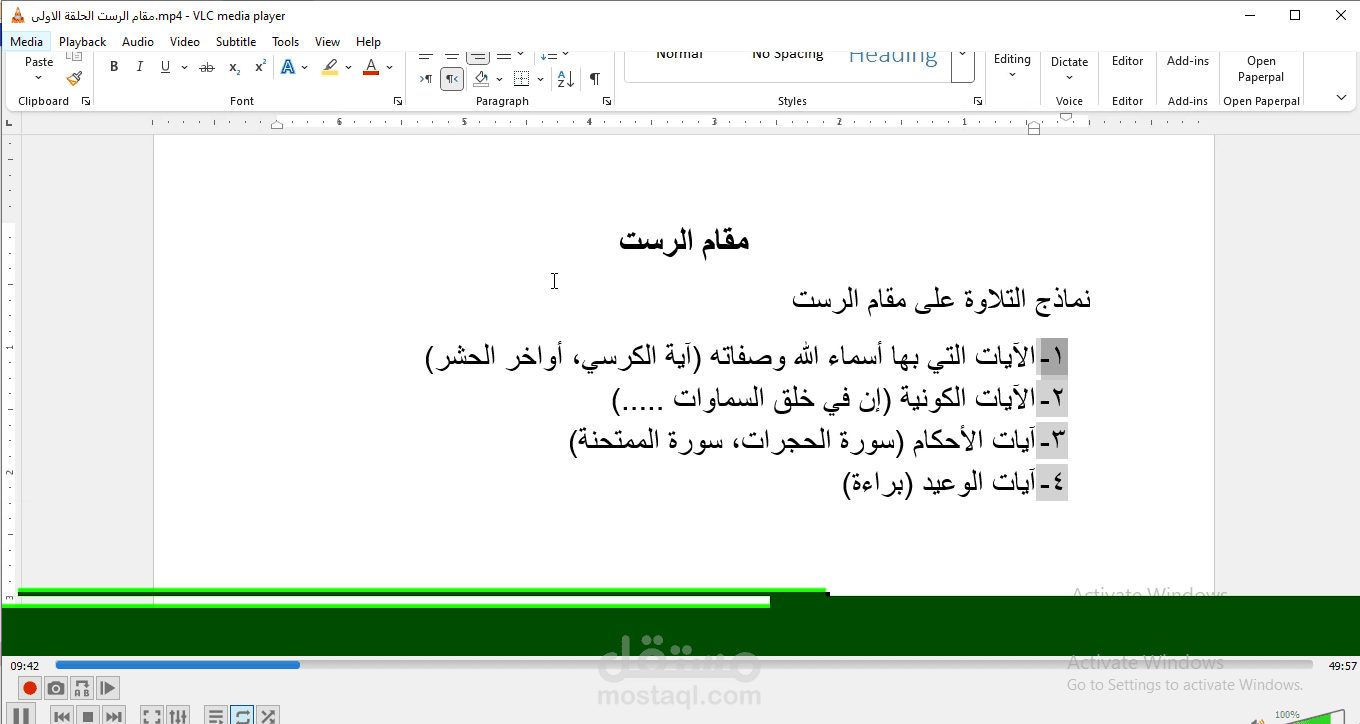Screen dimensions: 1360x724
Task: Open the Editing dropdown
Action: pos(1012,67)
